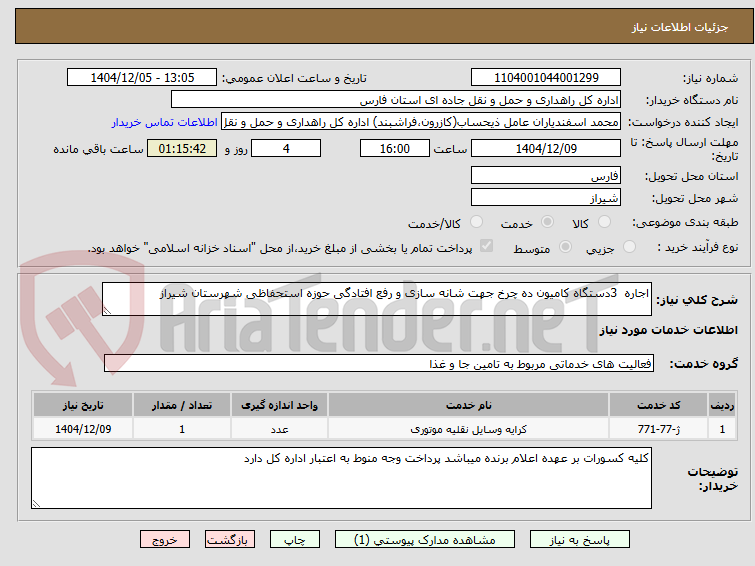
Task: Click the استان محل تحویل field فارس
Action: click(x=546, y=175)
